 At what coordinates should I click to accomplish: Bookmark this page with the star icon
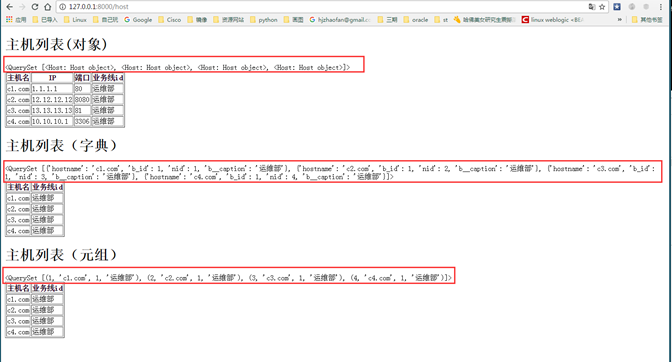602,7
